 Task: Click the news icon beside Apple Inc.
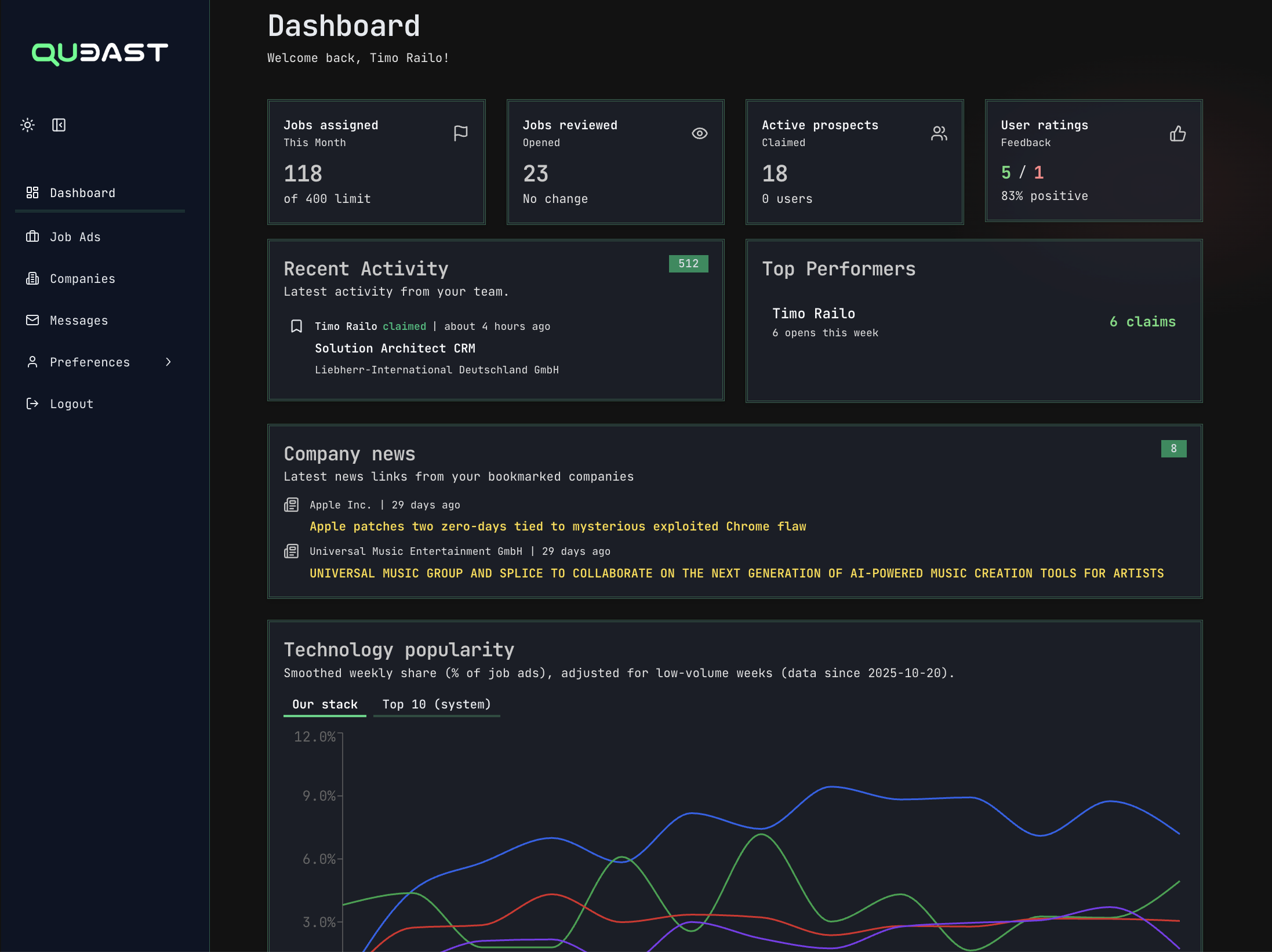coord(291,504)
